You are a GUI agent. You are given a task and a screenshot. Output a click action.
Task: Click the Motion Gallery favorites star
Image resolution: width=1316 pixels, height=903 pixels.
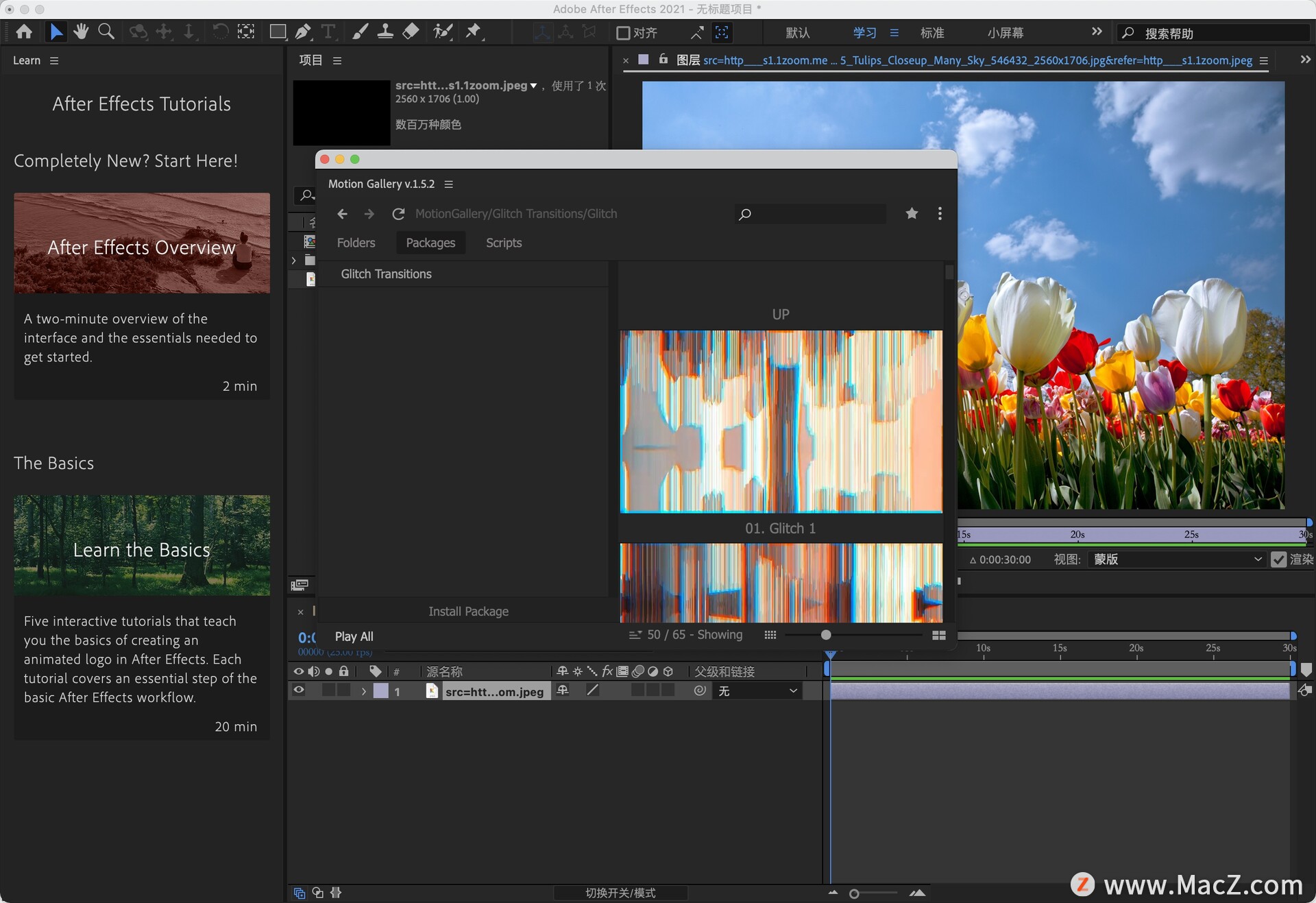912,214
